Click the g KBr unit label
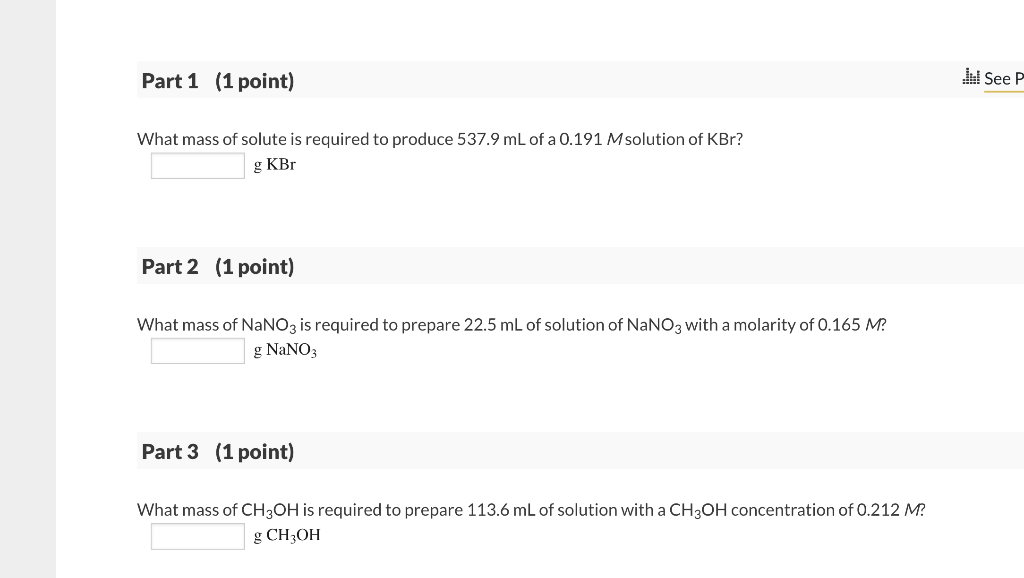The height and width of the screenshot is (578, 1024). click(x=274, y=165)
